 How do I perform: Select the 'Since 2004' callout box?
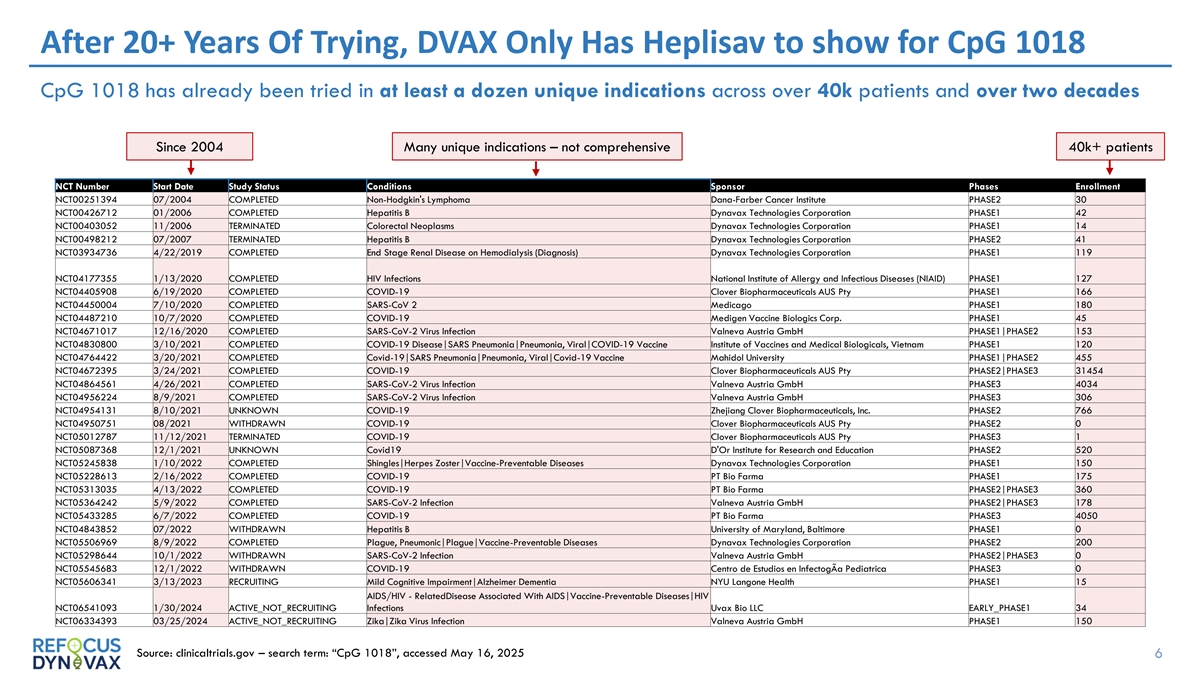pos(190,147)
